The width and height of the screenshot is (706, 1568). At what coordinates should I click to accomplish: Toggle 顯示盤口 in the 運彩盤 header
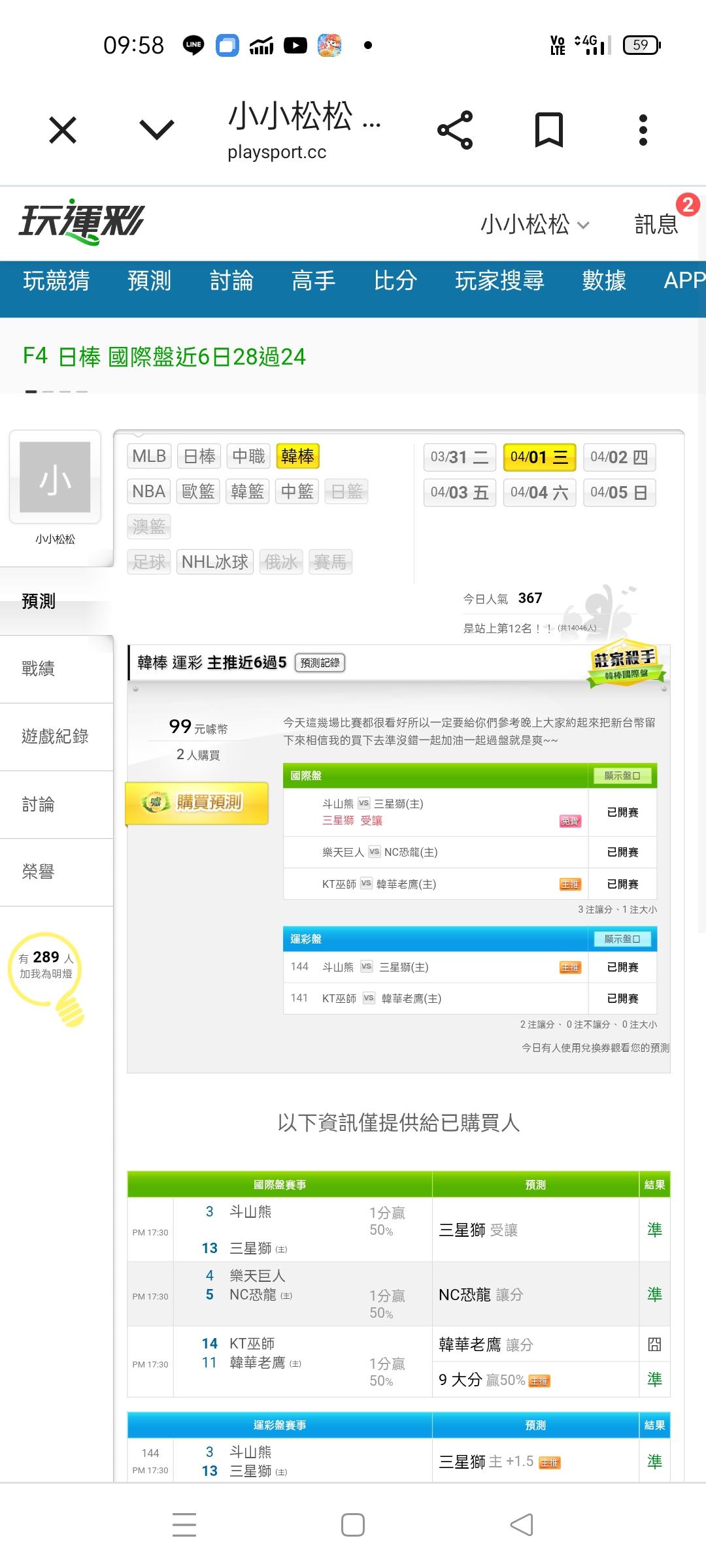coord(622,939)
